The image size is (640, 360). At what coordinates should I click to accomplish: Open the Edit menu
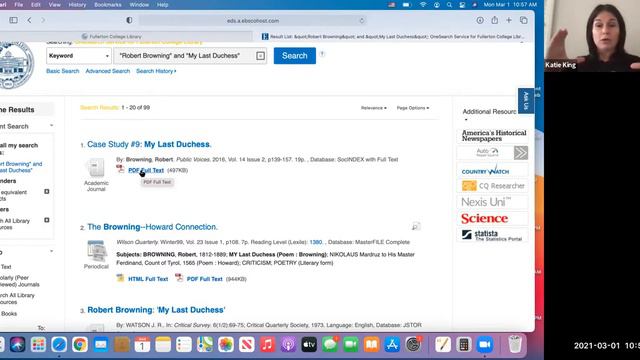(36, 5)
